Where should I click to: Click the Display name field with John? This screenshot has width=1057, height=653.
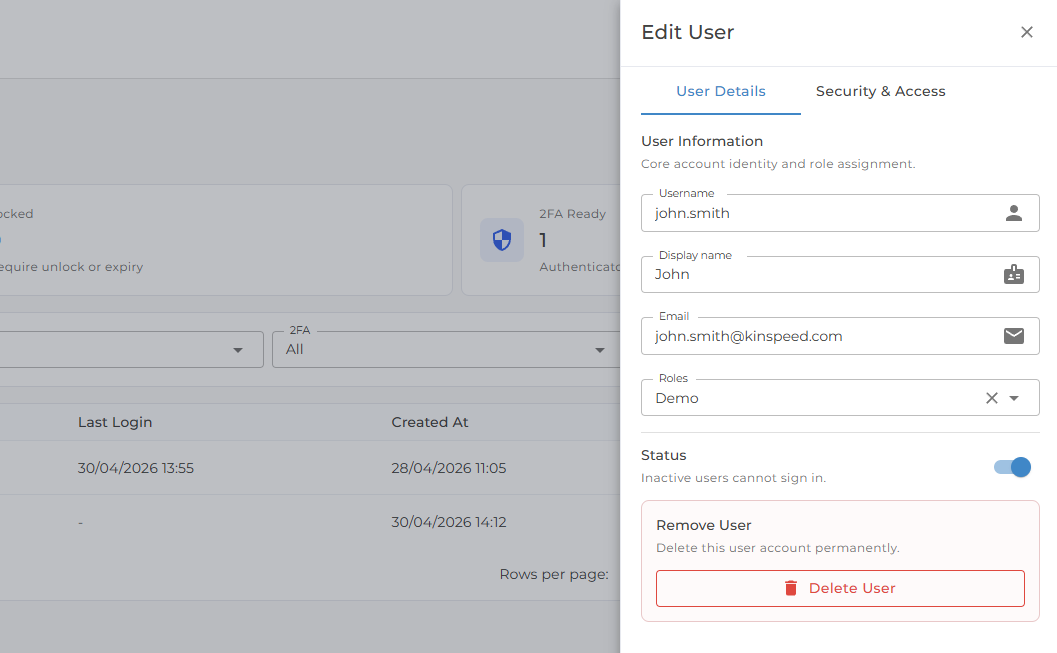pos(840,274)
